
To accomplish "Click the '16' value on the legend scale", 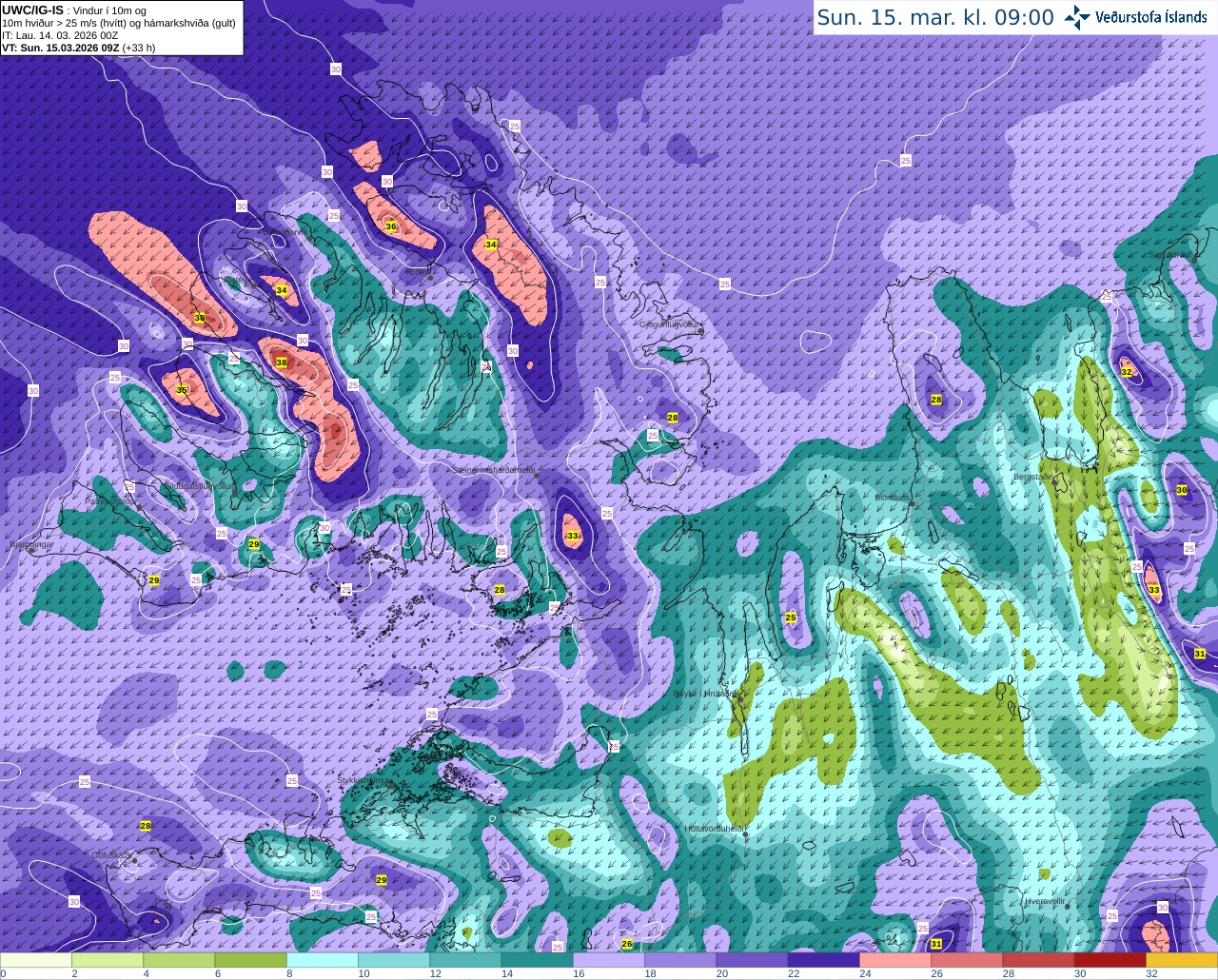I will [x=578, y=973].
